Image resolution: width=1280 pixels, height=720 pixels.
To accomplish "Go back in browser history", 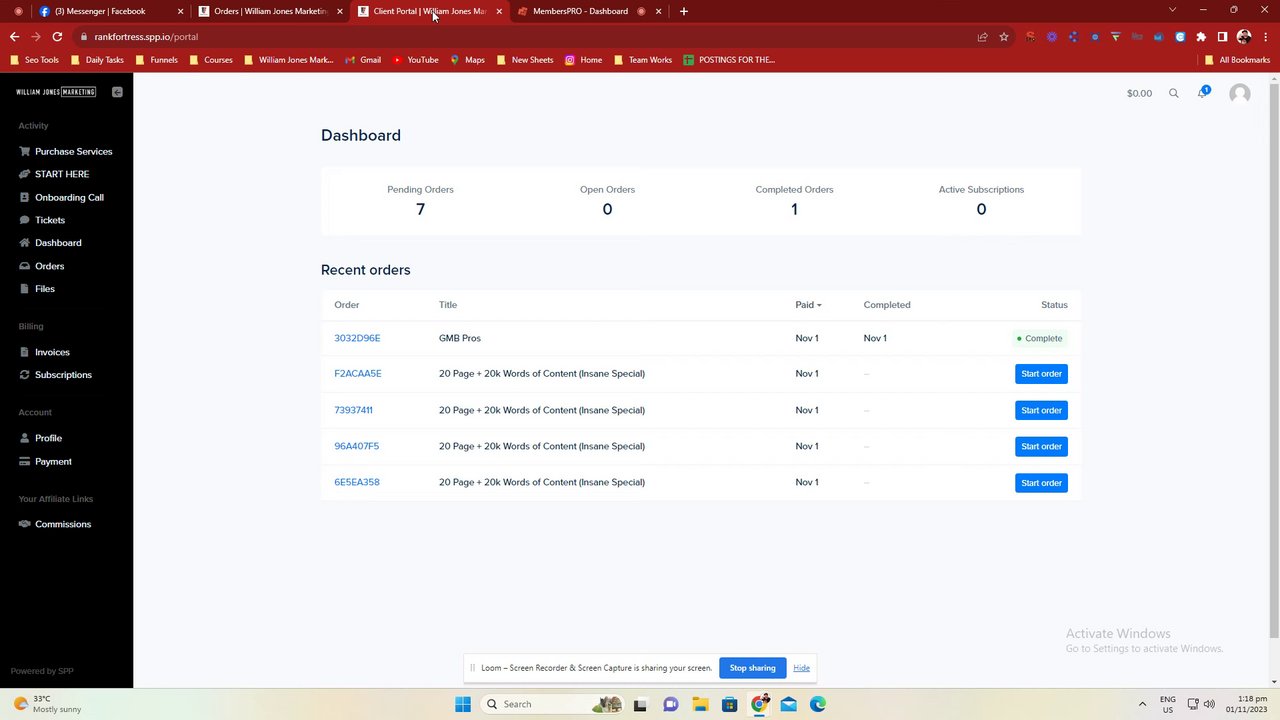I will coord(14,37).
